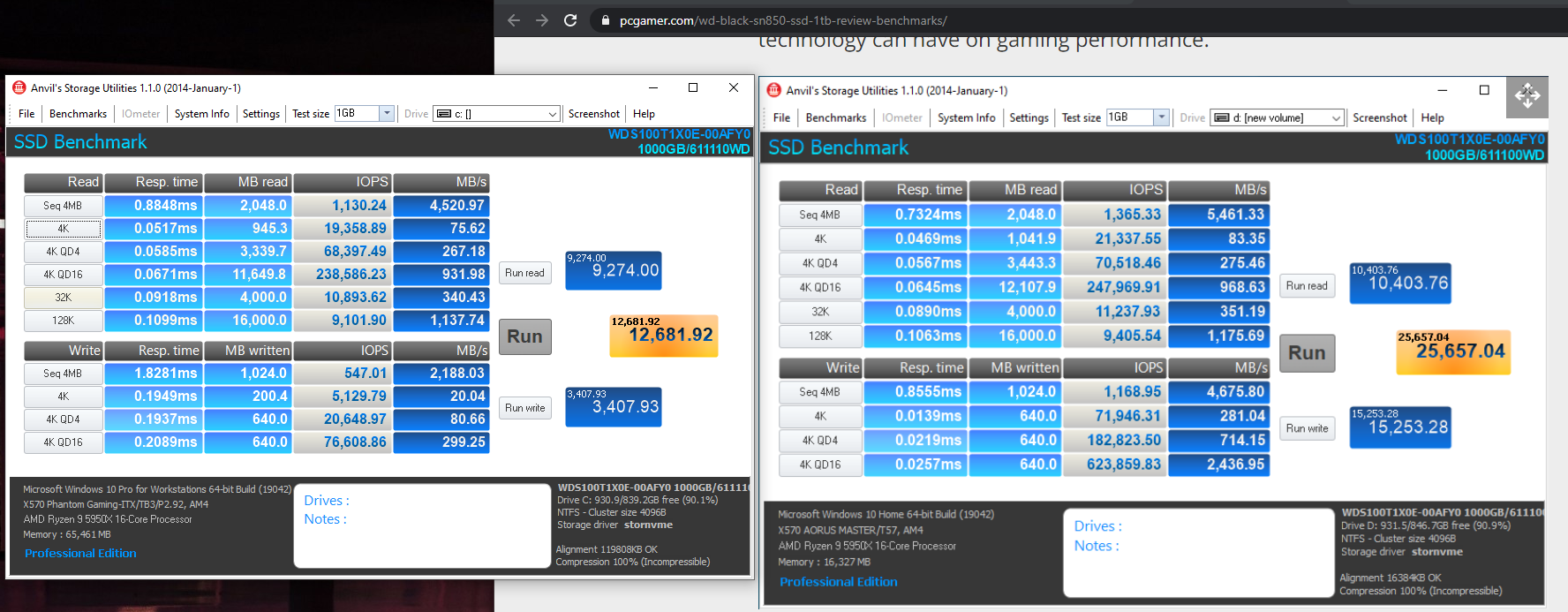1568x612 pixels.
Task: Click Drives/Notes box in right window
Action: click(1198, 553)
